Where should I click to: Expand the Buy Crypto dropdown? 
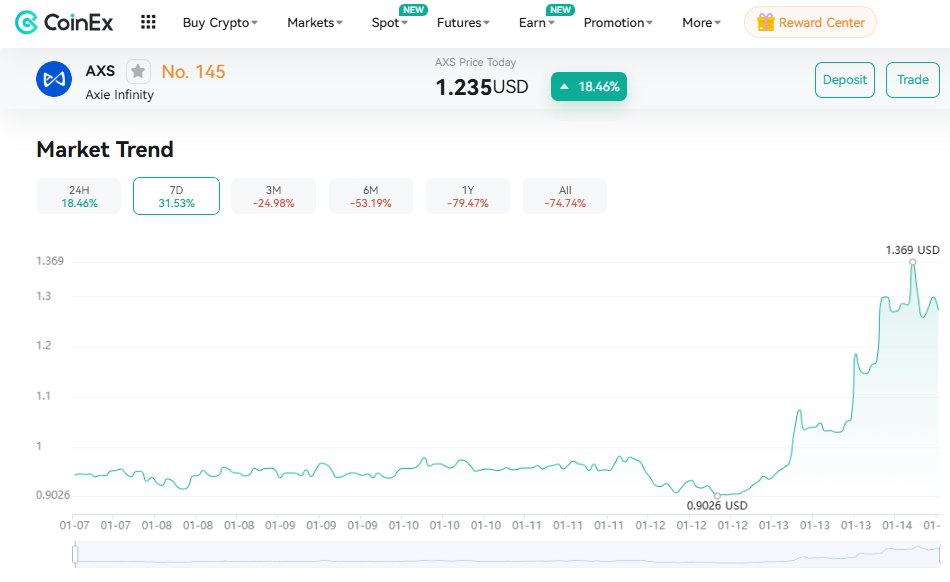tap(220, 22)
